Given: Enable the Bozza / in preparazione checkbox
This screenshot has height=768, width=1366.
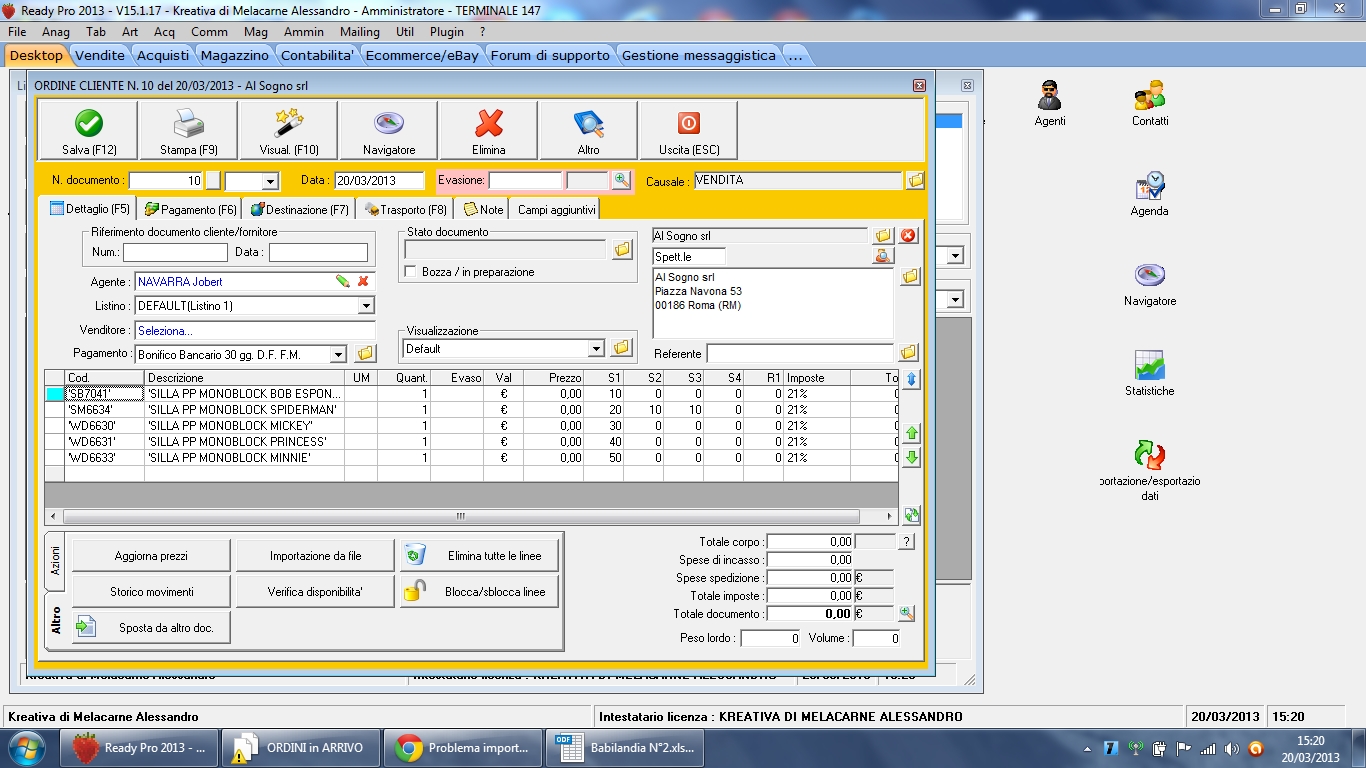Looking at the screenshot, I should pos(410,272).
